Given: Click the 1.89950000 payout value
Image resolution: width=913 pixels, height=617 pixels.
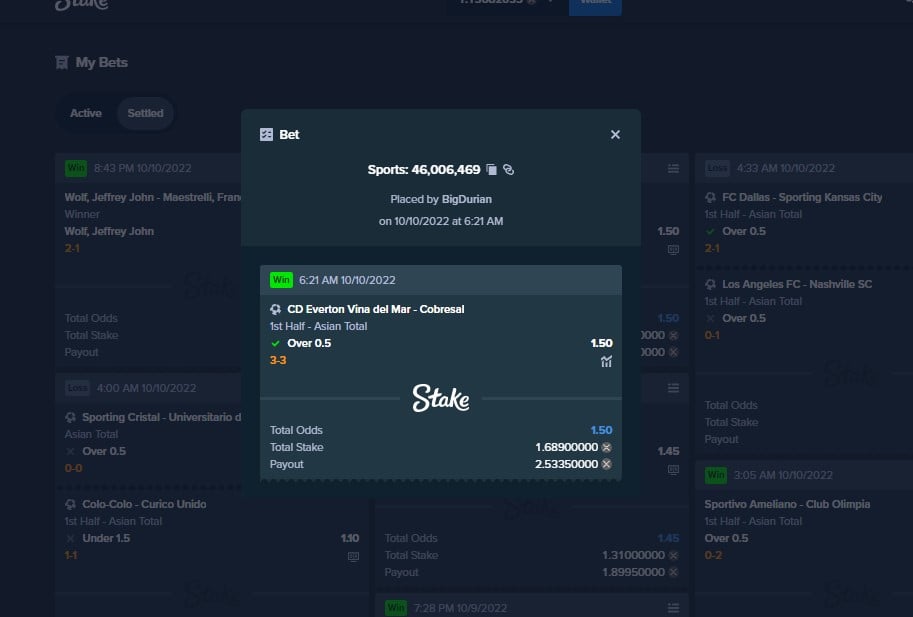Looking at the screenshot, I should (x=634, y=572).
